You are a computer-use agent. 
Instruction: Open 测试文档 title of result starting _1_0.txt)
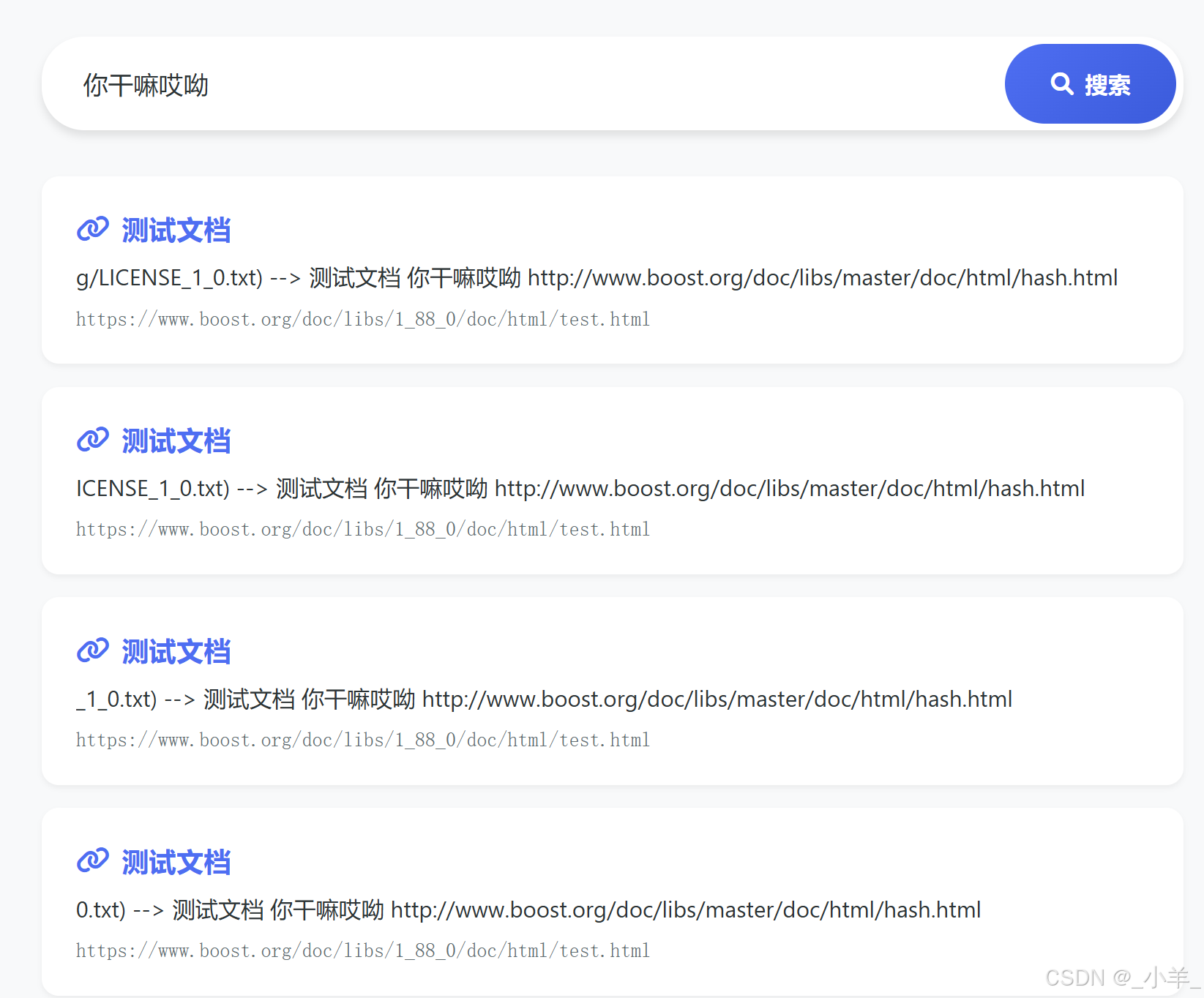point(176,651)
